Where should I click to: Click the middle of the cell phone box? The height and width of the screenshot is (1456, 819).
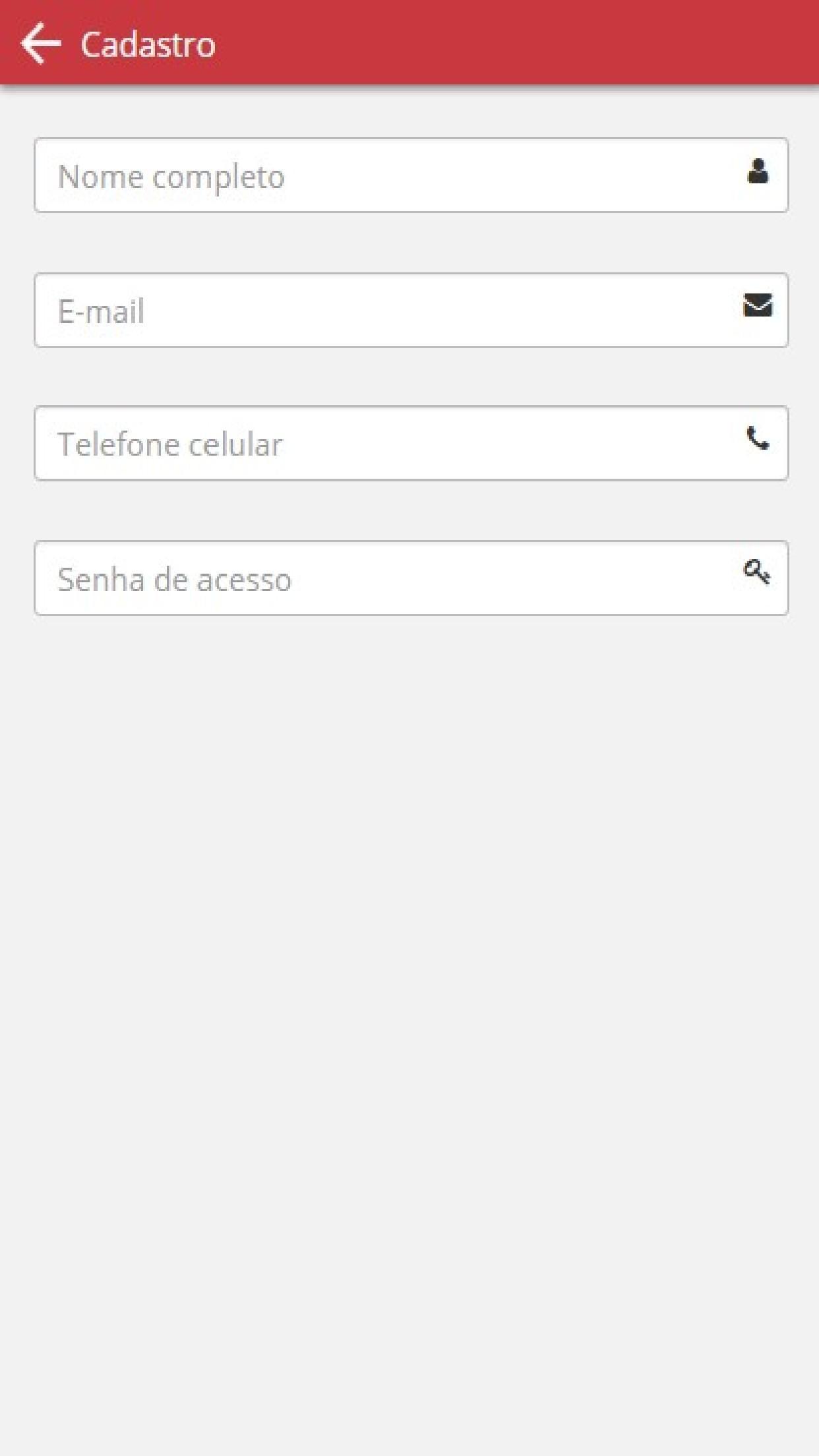pos(411,443)
